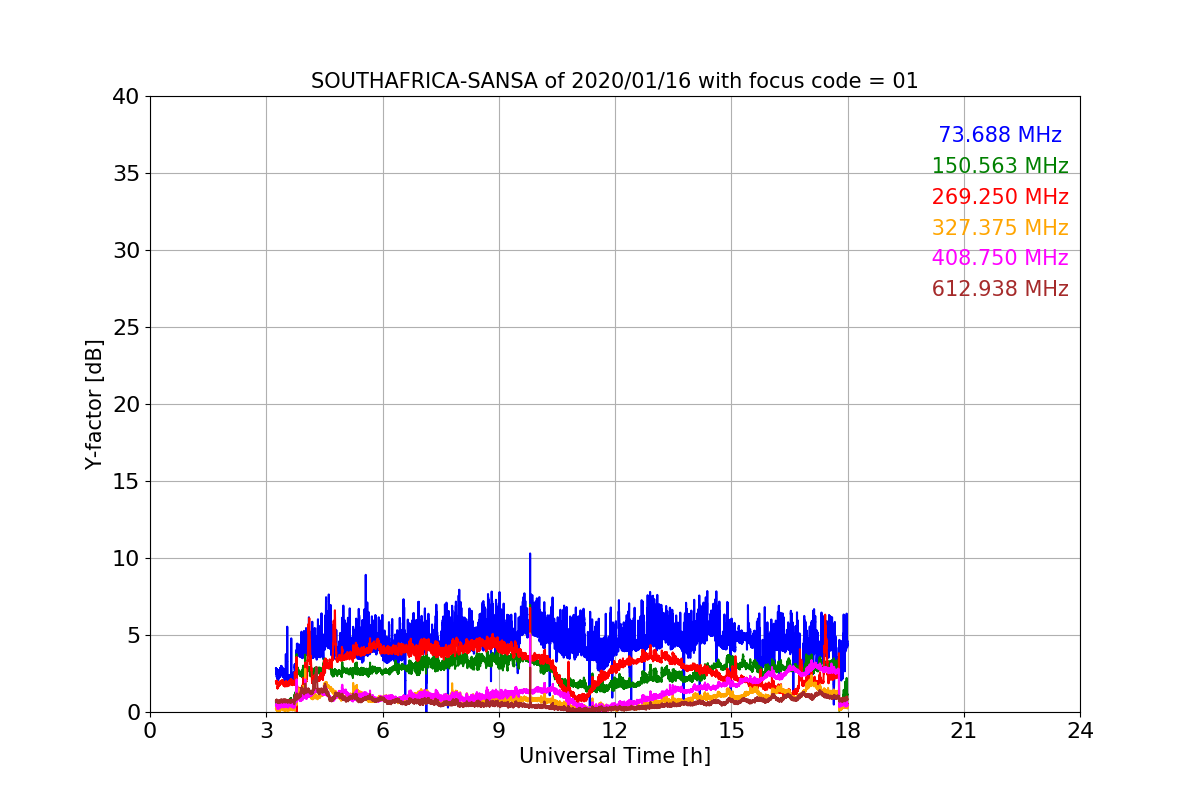Click the y-axis tick label 25
Screen dimensions: 1200x800
tap(126, 328)
